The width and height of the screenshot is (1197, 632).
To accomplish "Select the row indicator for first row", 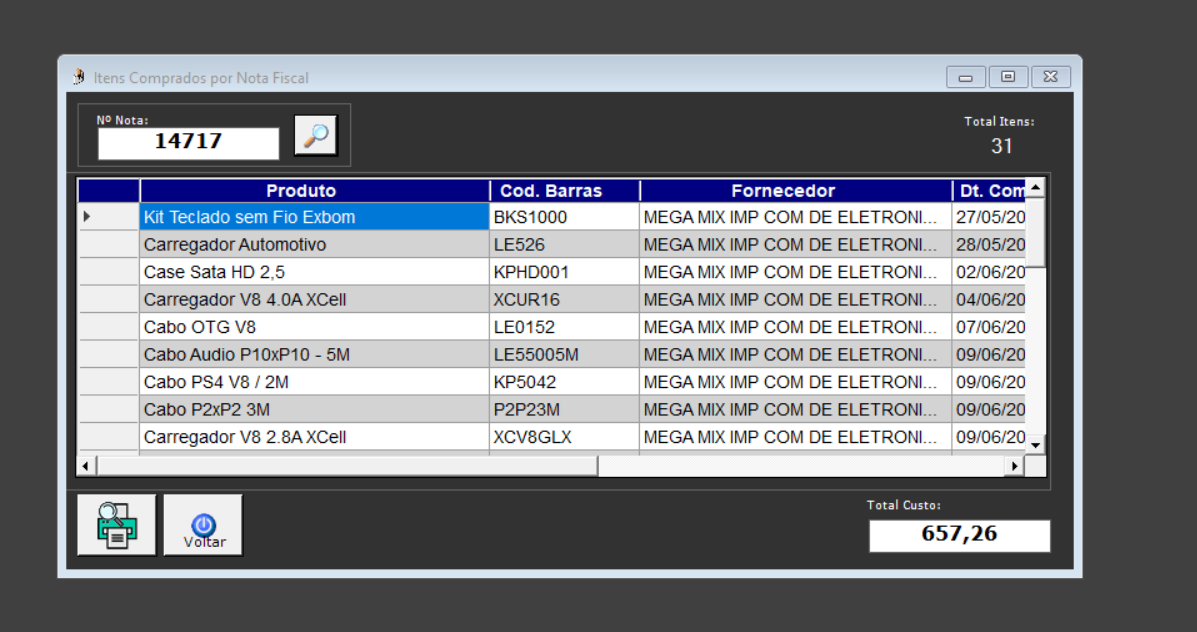I will tap(109, 217).
